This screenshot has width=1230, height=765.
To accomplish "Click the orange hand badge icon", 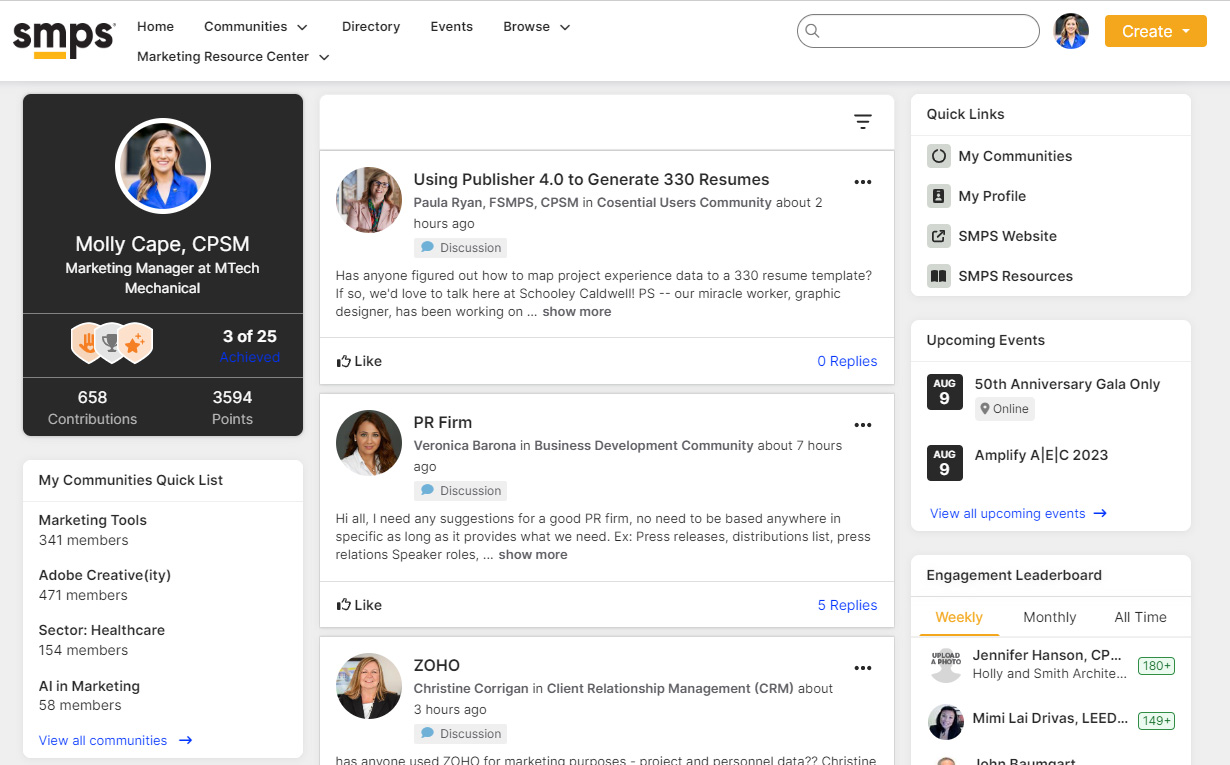I will coord(88,343).
